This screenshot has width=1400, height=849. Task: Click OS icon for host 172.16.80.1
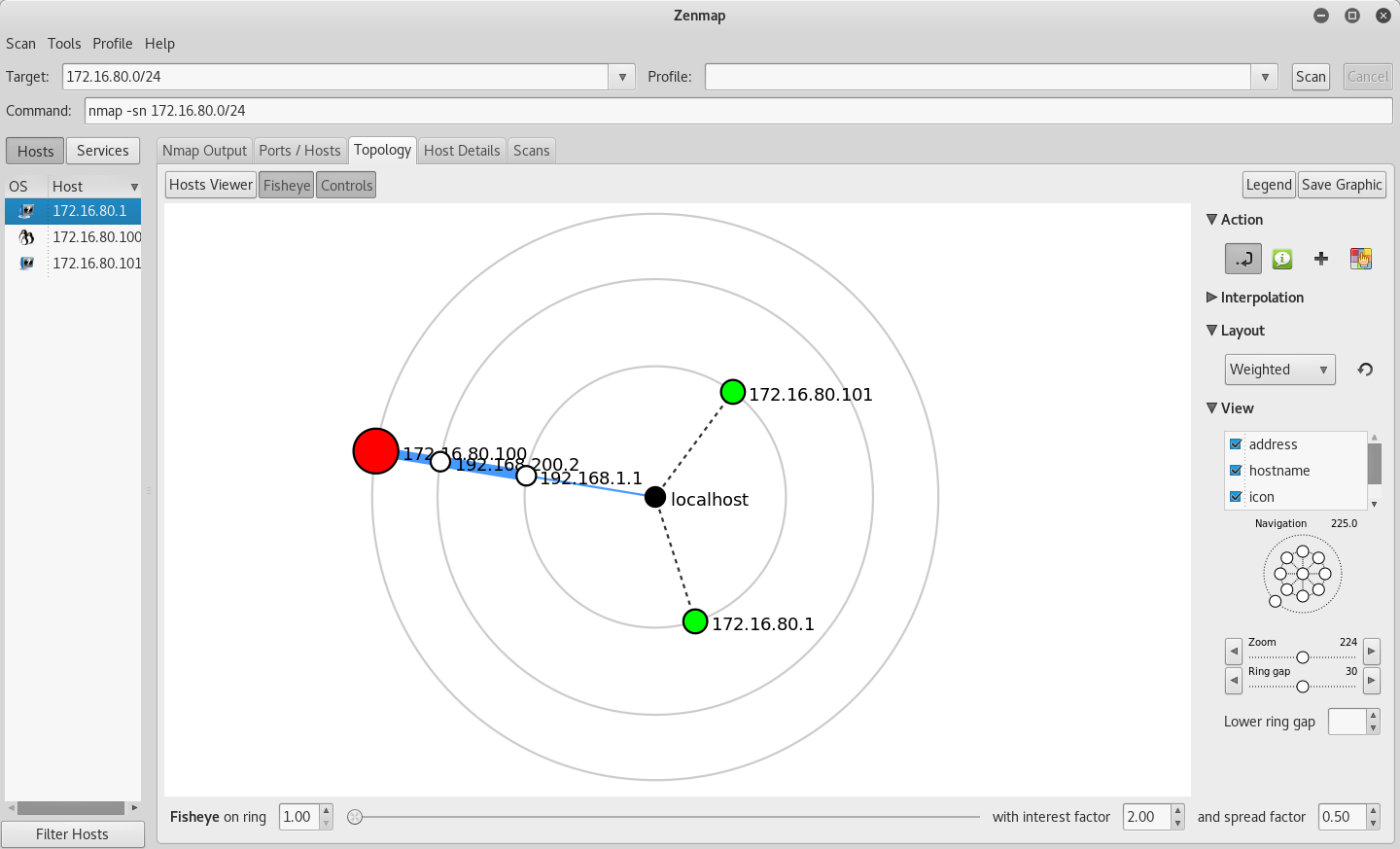(x=26, y=211)
